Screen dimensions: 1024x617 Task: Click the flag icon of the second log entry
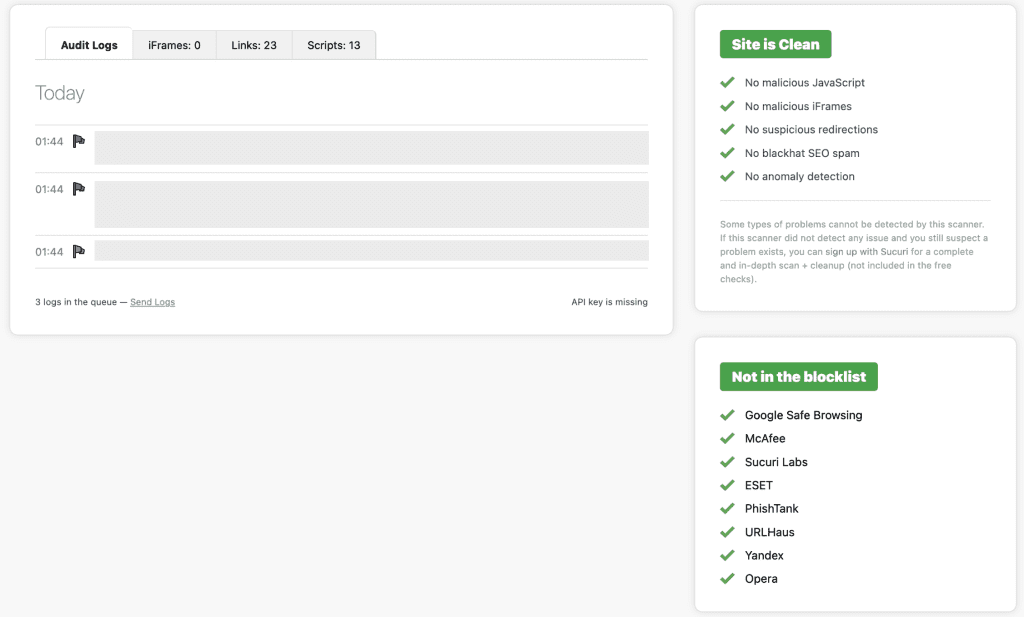(79, 189)
